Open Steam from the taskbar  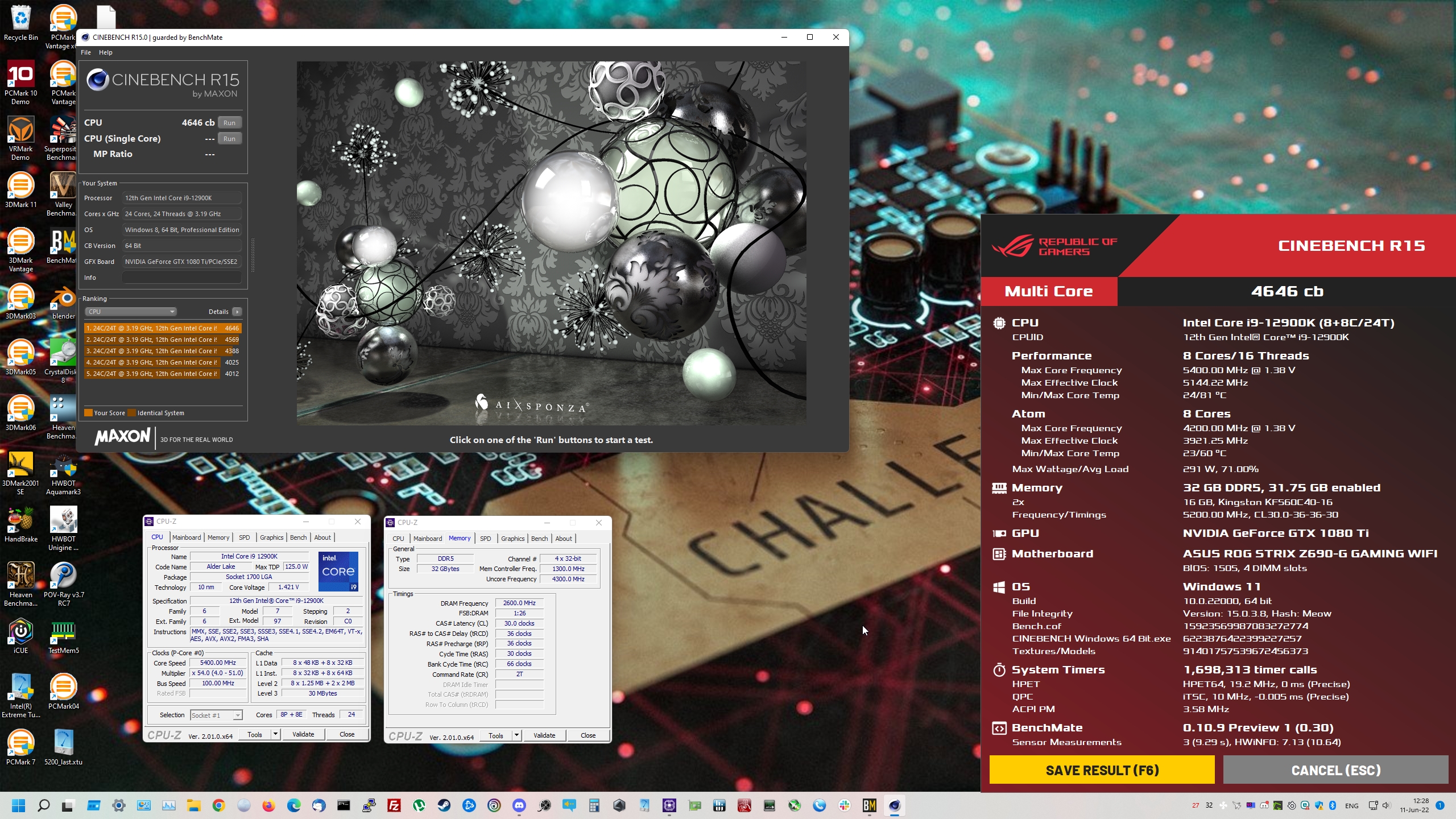click(444, 805)
